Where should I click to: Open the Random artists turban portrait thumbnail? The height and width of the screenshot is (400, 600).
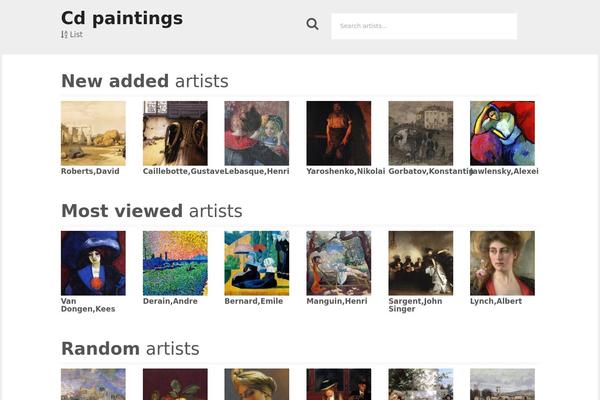click(257, 384)
